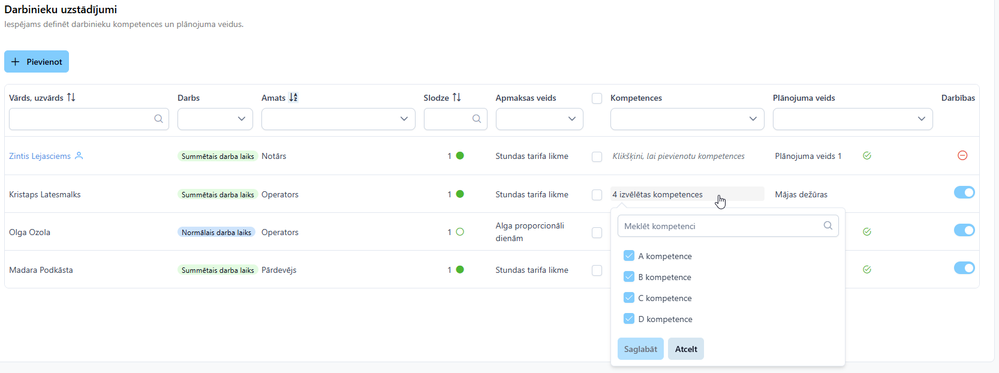The width and height of the screenshot is (999, 373).
Task: Open the Apmaksas veids filter dropdown
Action: (539, 119)
